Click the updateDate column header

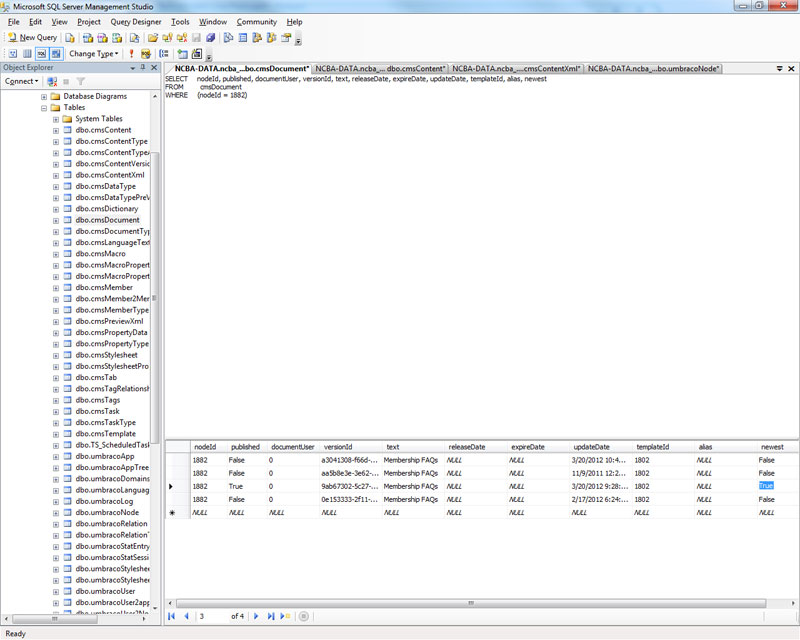coord(601,447)
